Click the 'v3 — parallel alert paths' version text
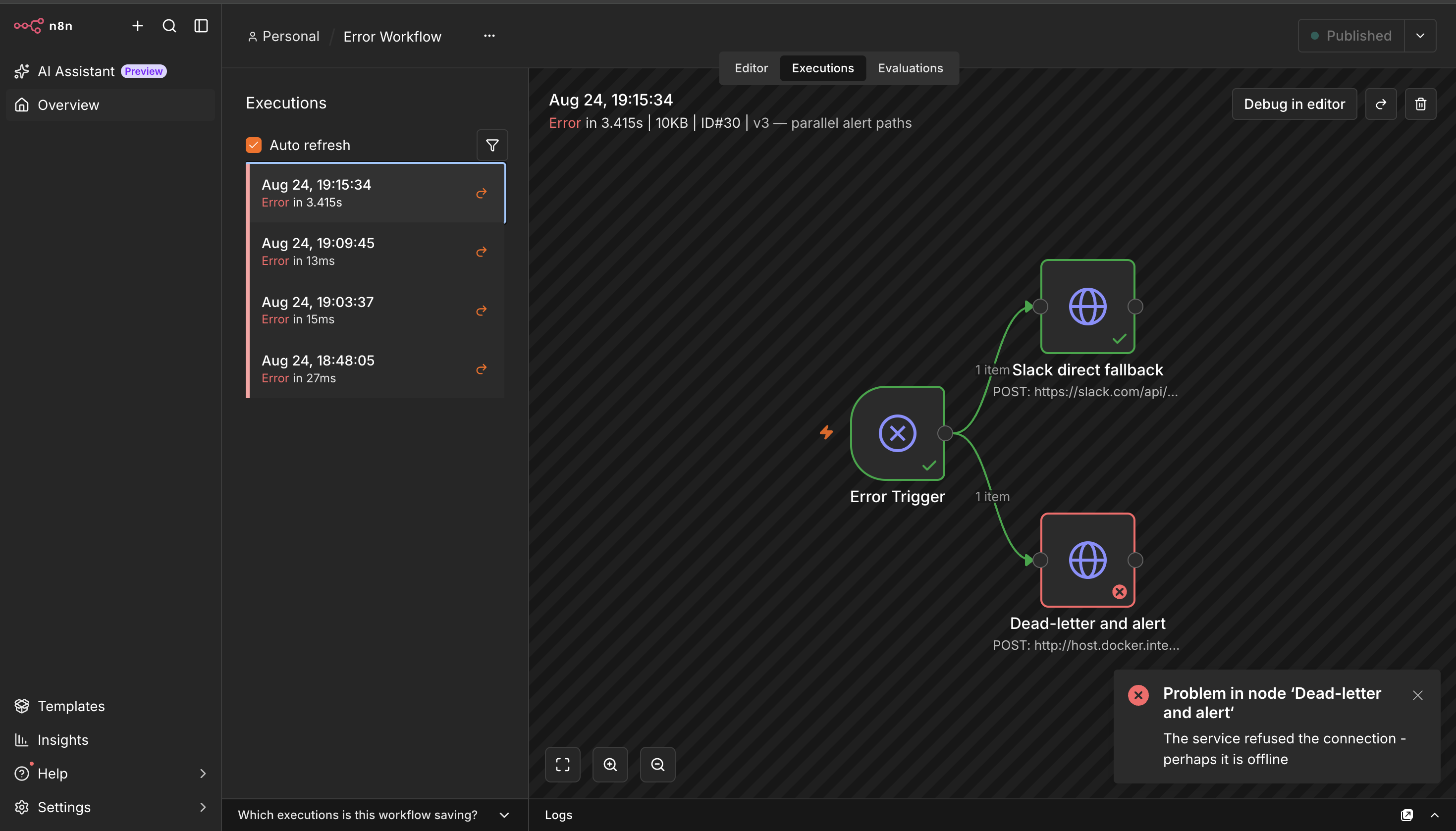The width and height of the screenshot is (1456, 831). tap(832, 123)
